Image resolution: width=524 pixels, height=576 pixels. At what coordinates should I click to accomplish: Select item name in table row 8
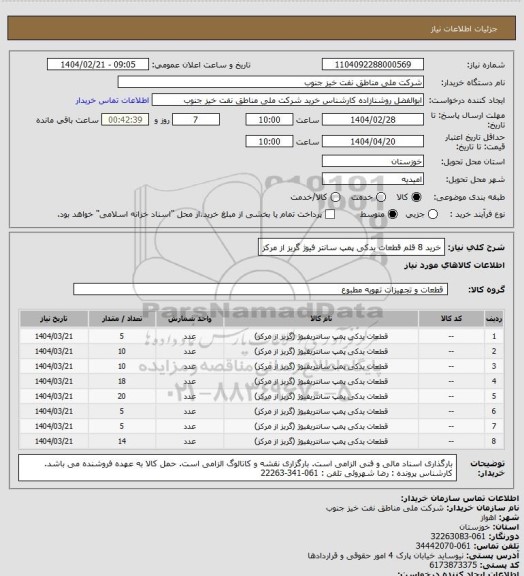pyautogui.click(x=321, y=442)
